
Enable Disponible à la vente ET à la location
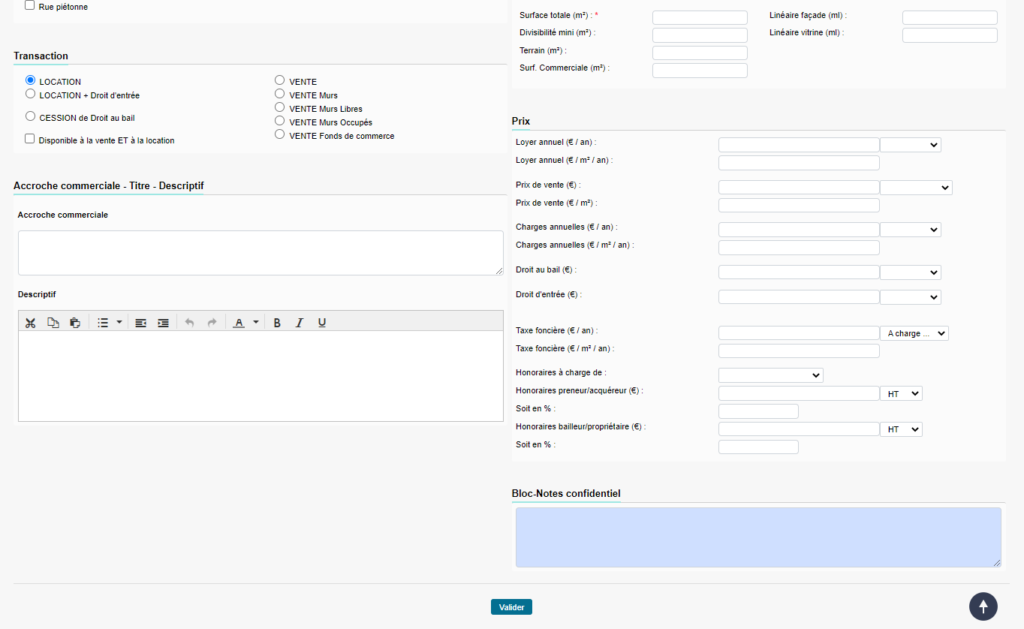tap(30, 139)
